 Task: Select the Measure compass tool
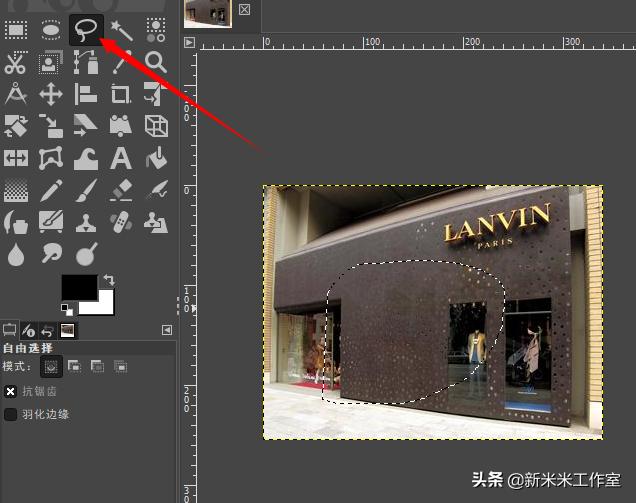[x=16, y=94]
